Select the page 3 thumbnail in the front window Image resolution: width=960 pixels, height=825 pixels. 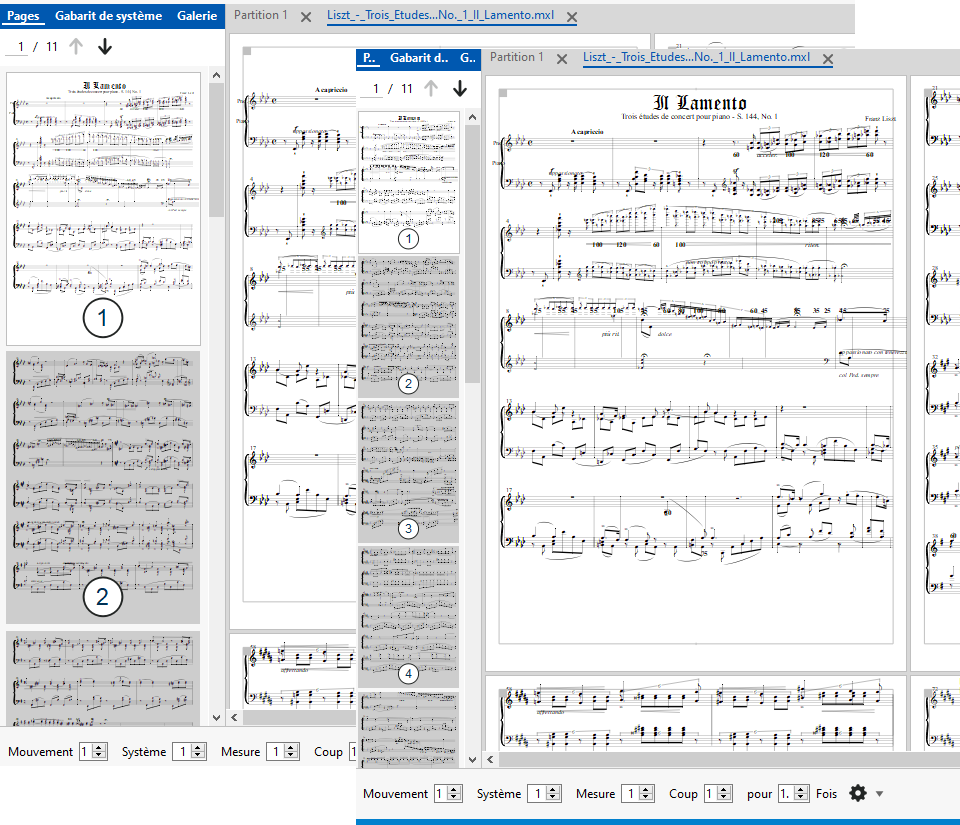tap(408, 472)
